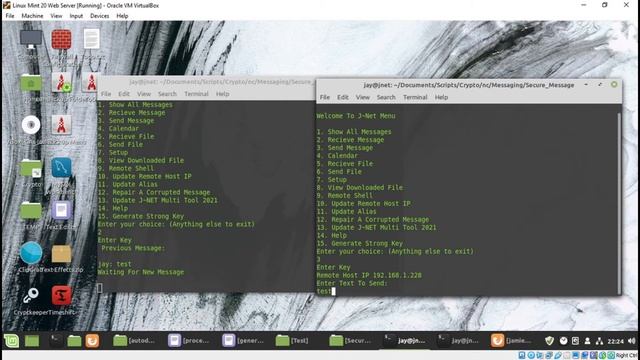Open VirtualBox Input menu
The image size is (640, 360).
pos(76,16)
